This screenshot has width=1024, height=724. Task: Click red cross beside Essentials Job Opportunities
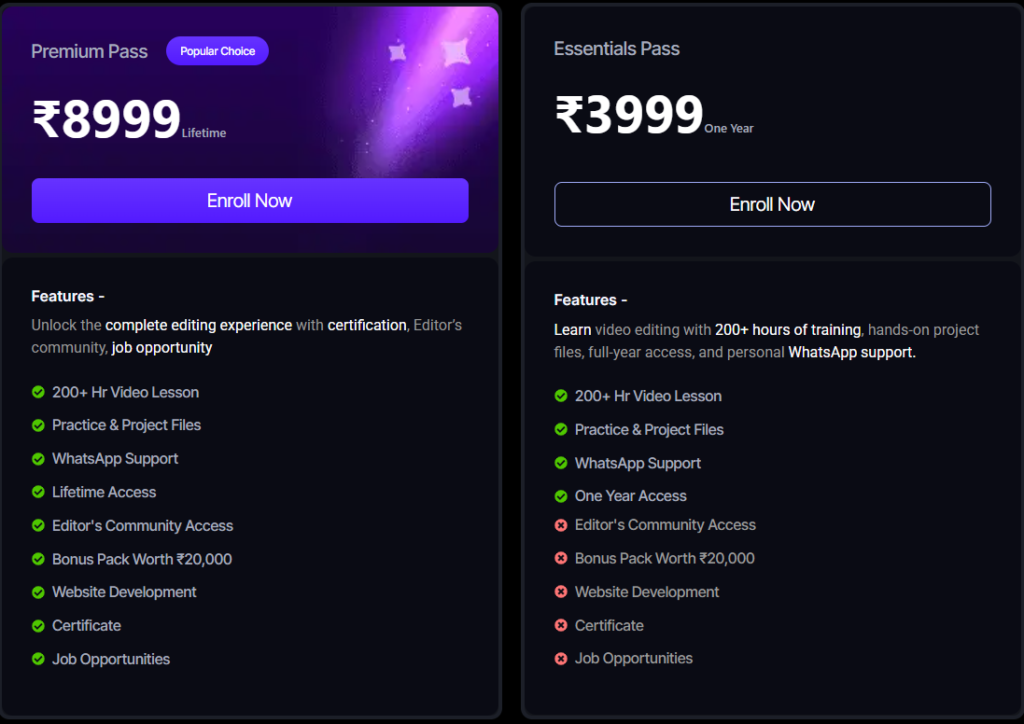click(561, 658)
